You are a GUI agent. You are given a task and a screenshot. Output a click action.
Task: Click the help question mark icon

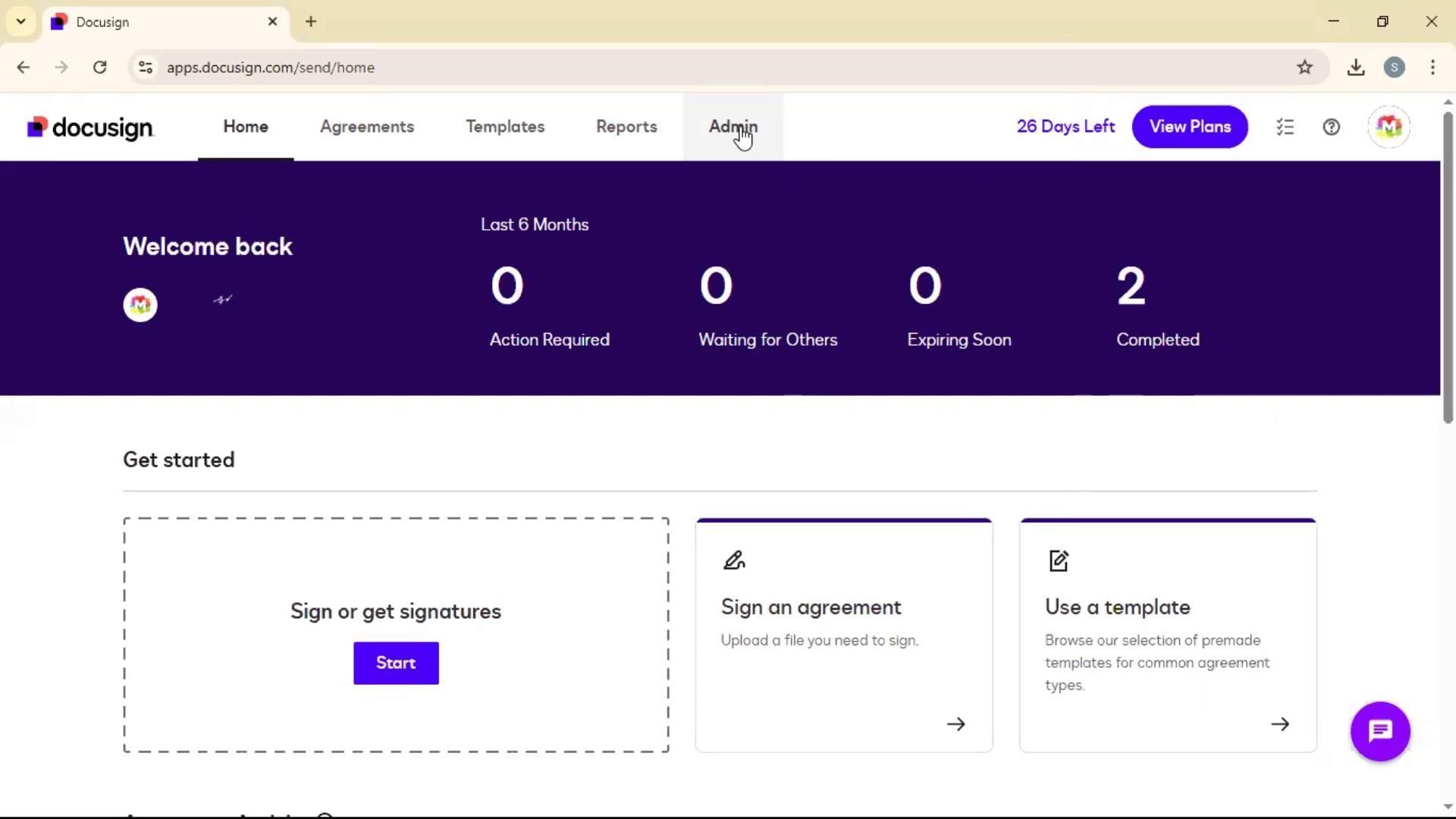(1331, 127)
